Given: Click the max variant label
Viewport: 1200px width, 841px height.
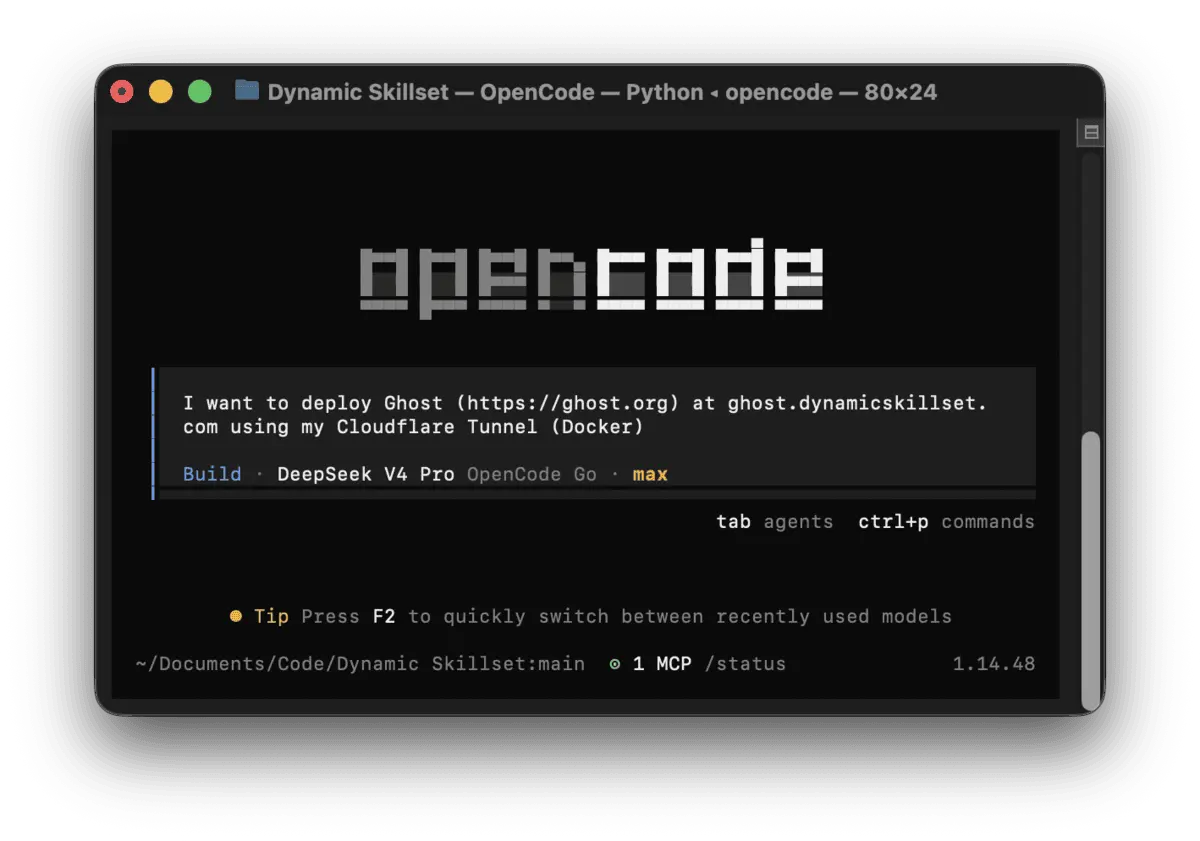Looking at the screenshot, I should click(650, 474).
